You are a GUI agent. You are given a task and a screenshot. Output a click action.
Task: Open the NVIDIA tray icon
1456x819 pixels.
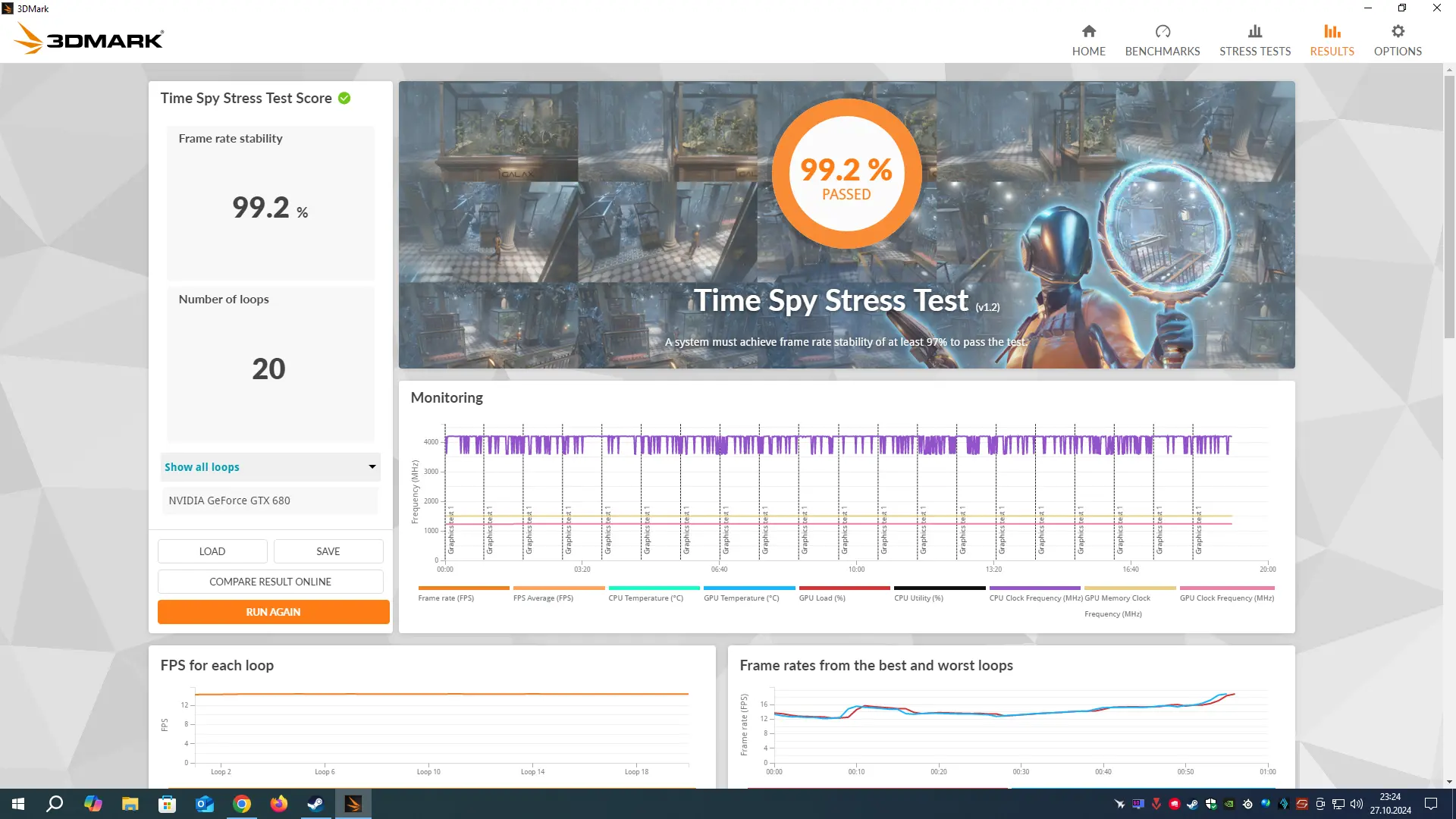1229,804
